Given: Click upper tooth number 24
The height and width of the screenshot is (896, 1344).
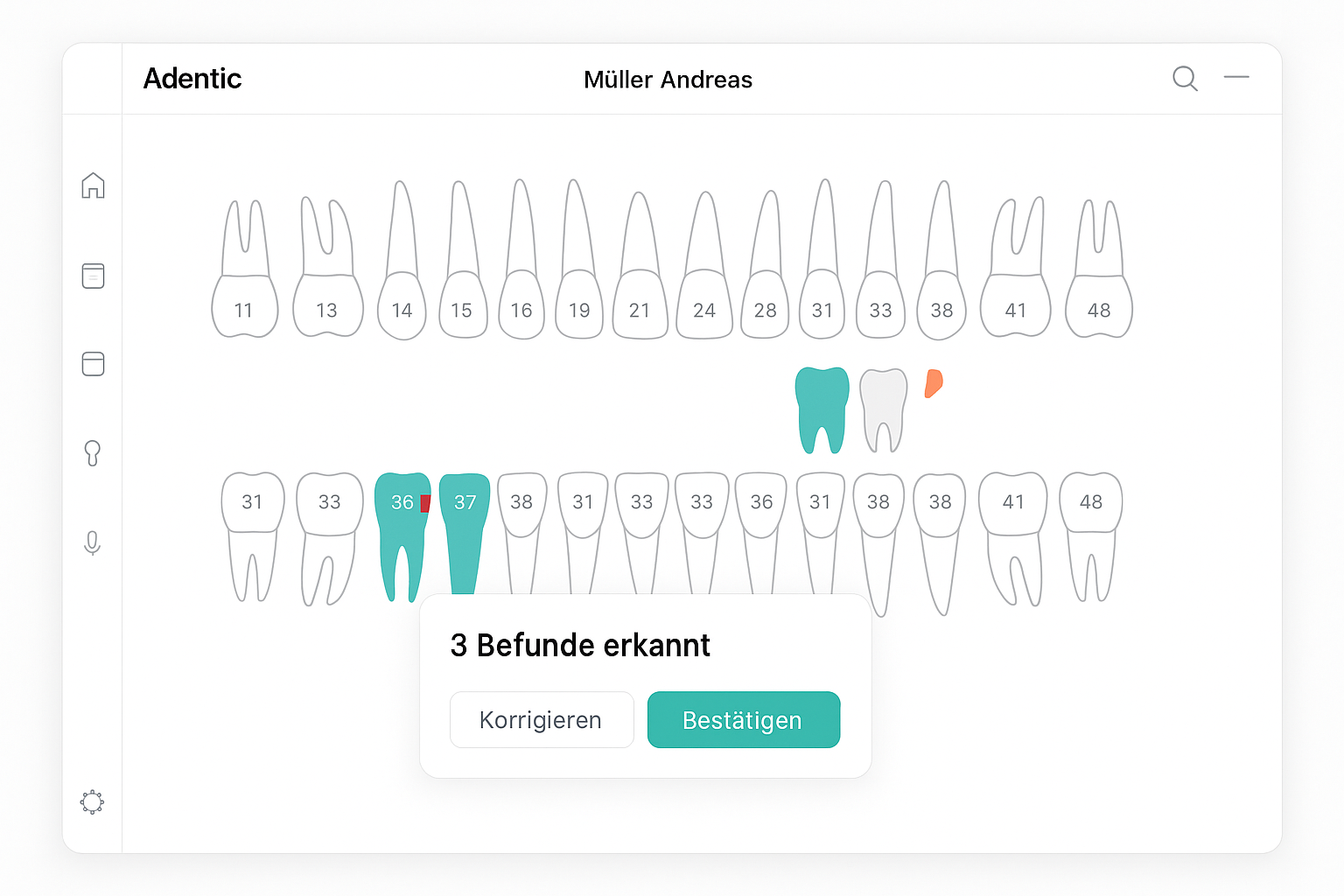Looking at the screenshot, I should (704, 310).
